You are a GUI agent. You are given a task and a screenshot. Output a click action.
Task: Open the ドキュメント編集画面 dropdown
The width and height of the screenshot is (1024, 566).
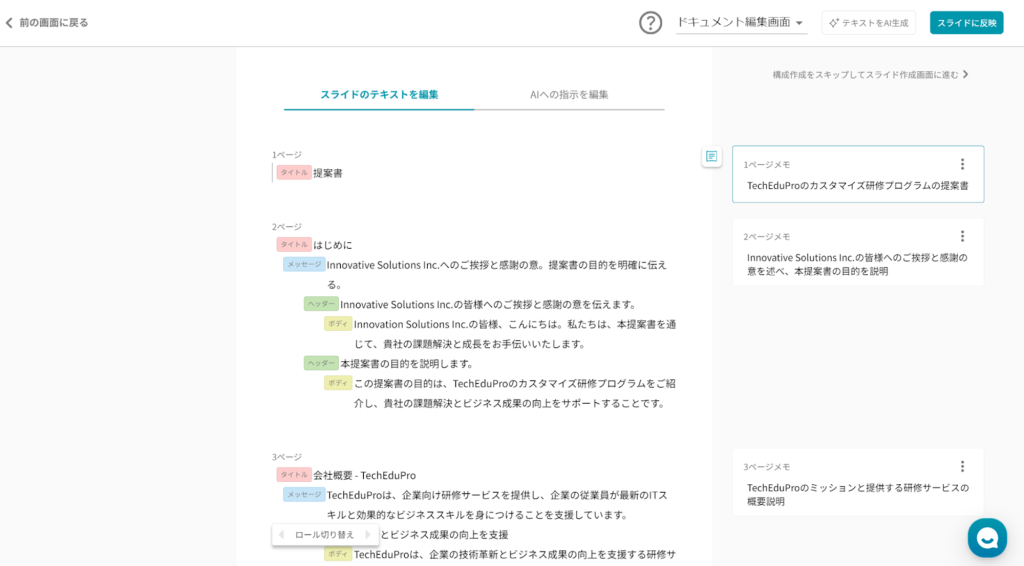point(740,22)
